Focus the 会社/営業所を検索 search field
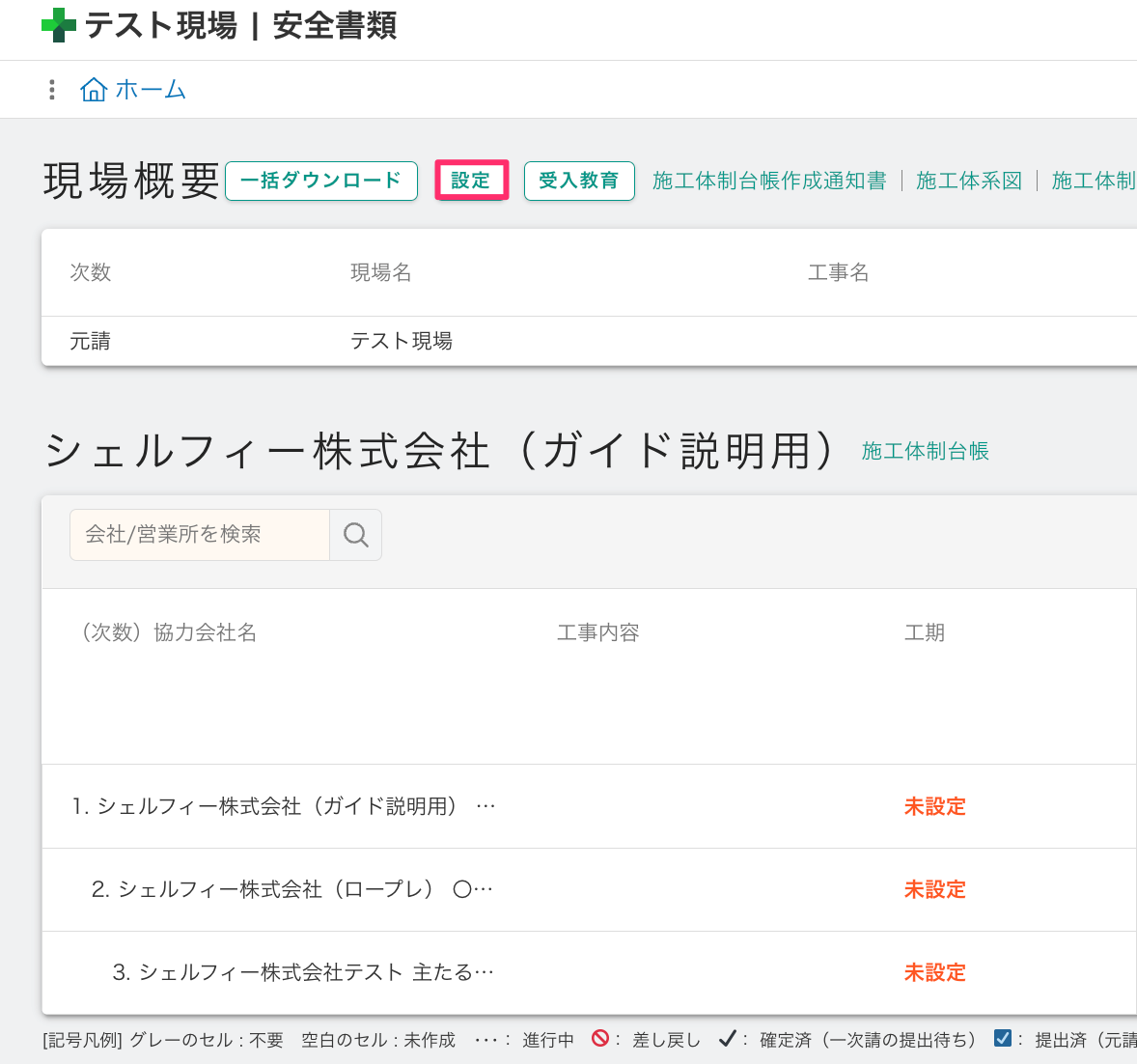 coord(200,535)
